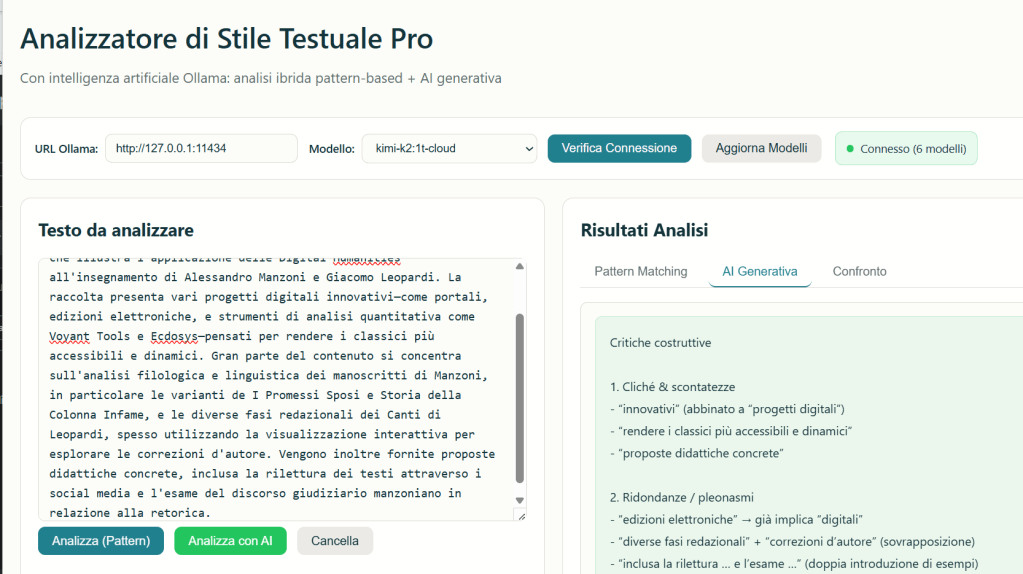Focus the URL Ollama input field
The height and width of the screenshot is (574, 1023).
pos(201,148)
